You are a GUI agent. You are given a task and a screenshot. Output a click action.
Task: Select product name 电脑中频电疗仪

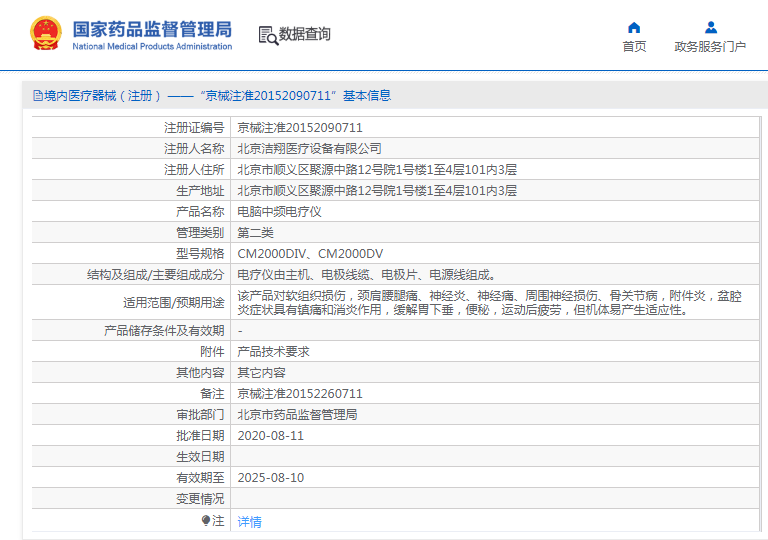(280, 212)
